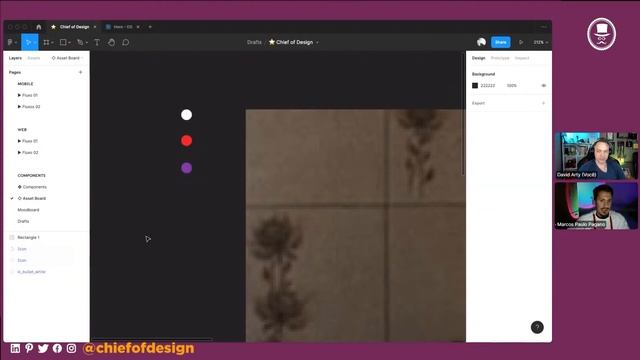This screenshot has width=640, height=360.
Task: Click the top hat logo badge
Action: (602, 34)
